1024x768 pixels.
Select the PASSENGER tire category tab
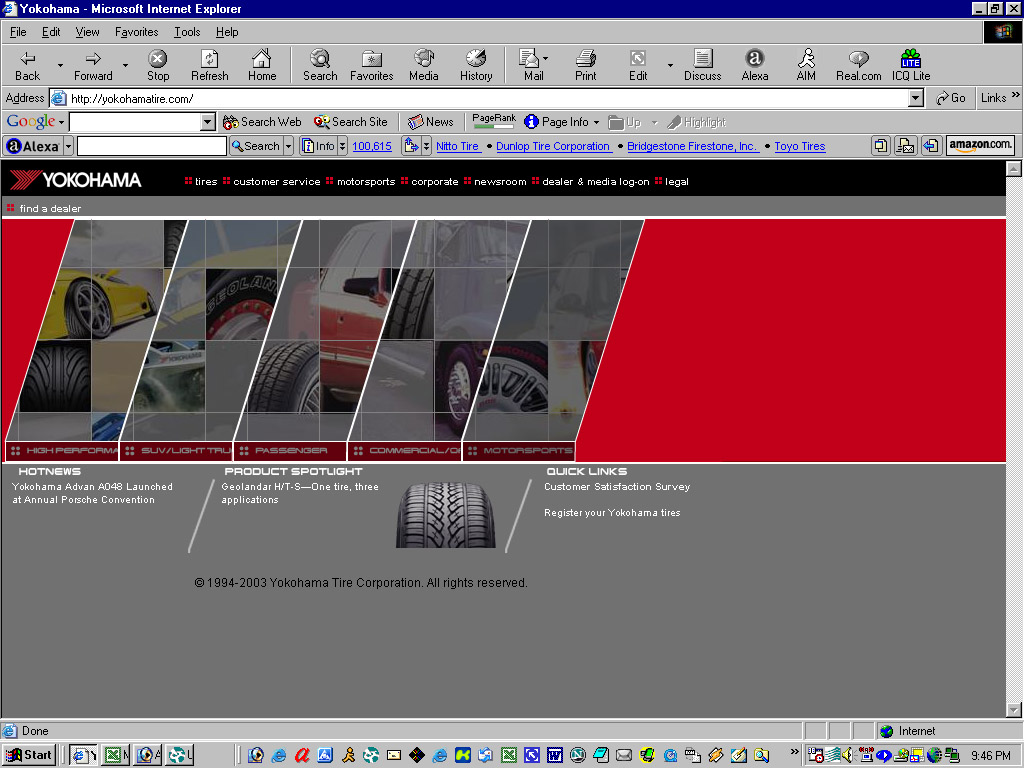(290, 451)
